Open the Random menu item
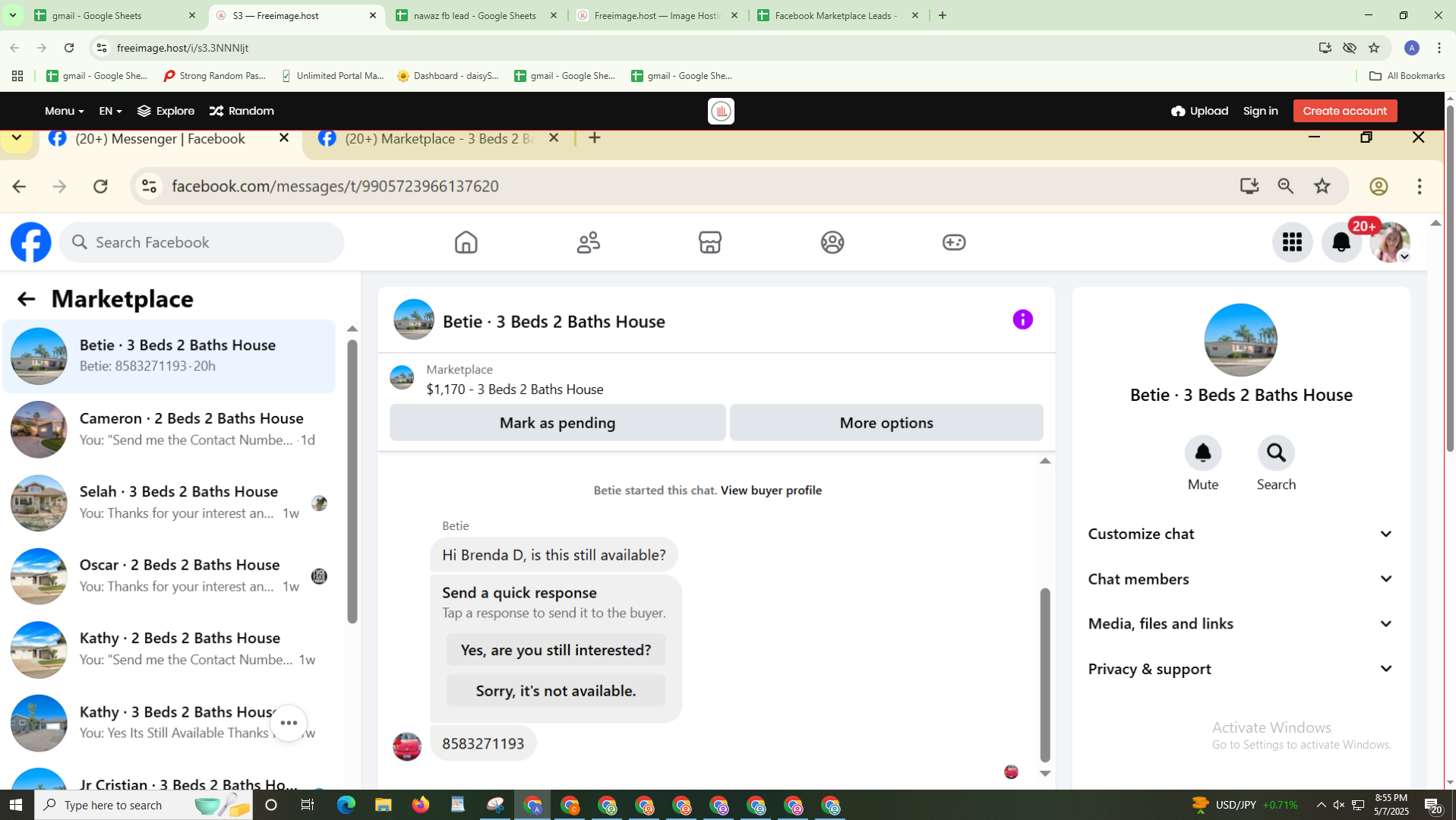The height and width of the screenshot is (820, 1456). [x=242, y=111]
